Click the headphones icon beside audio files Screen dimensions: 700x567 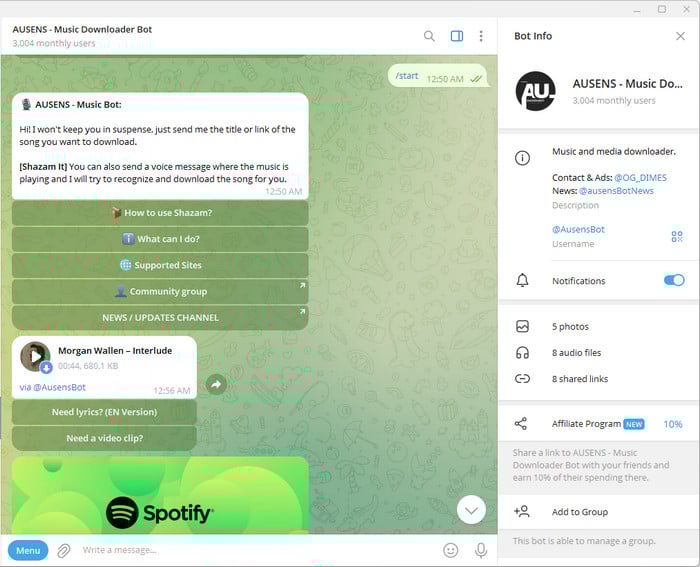tap(522, 353)
